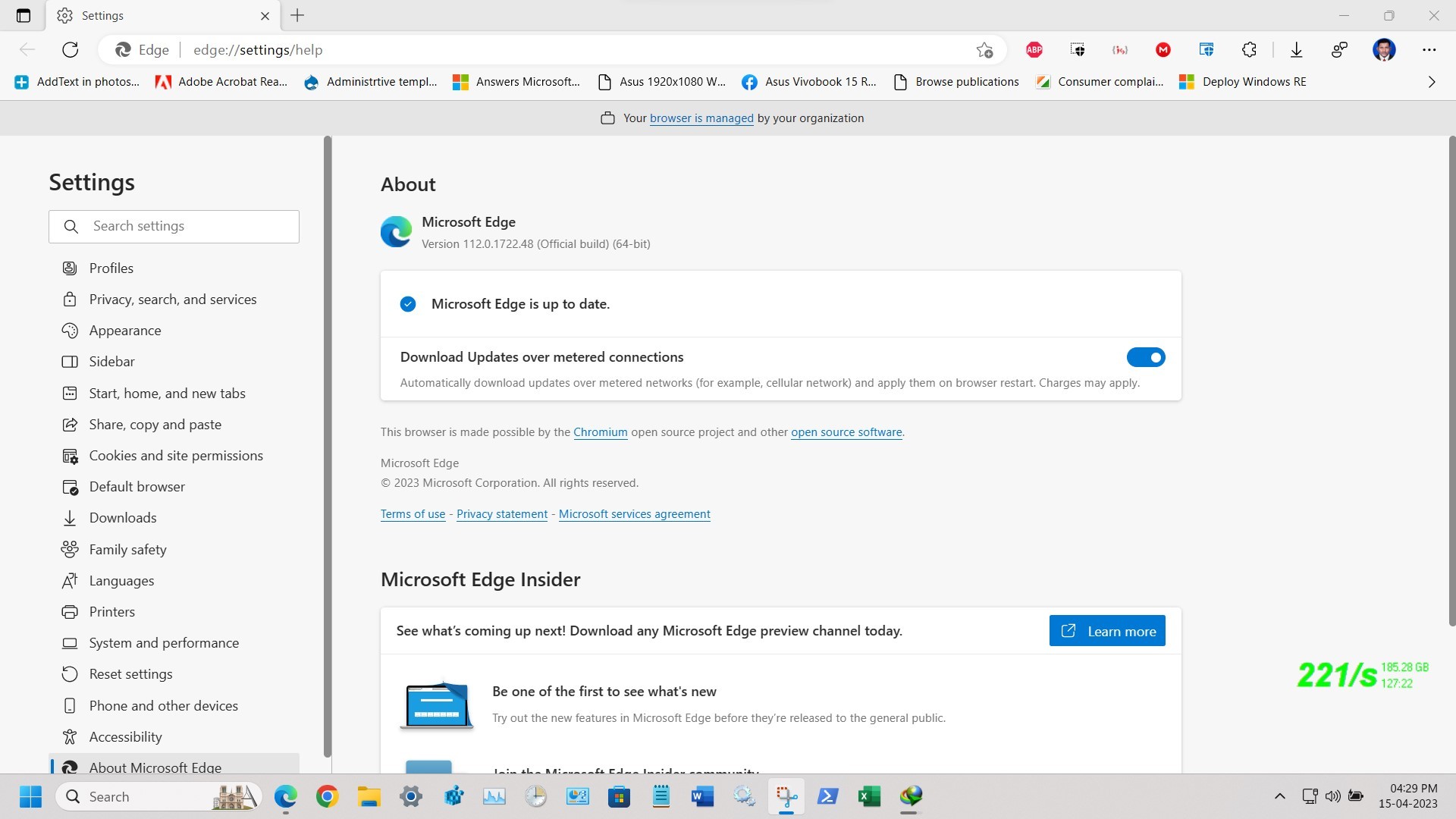The height and width of the screenshot is (819, 1456).
Task: Expand the favorites bar overflow chevron
Action: tap(1431, 82)
